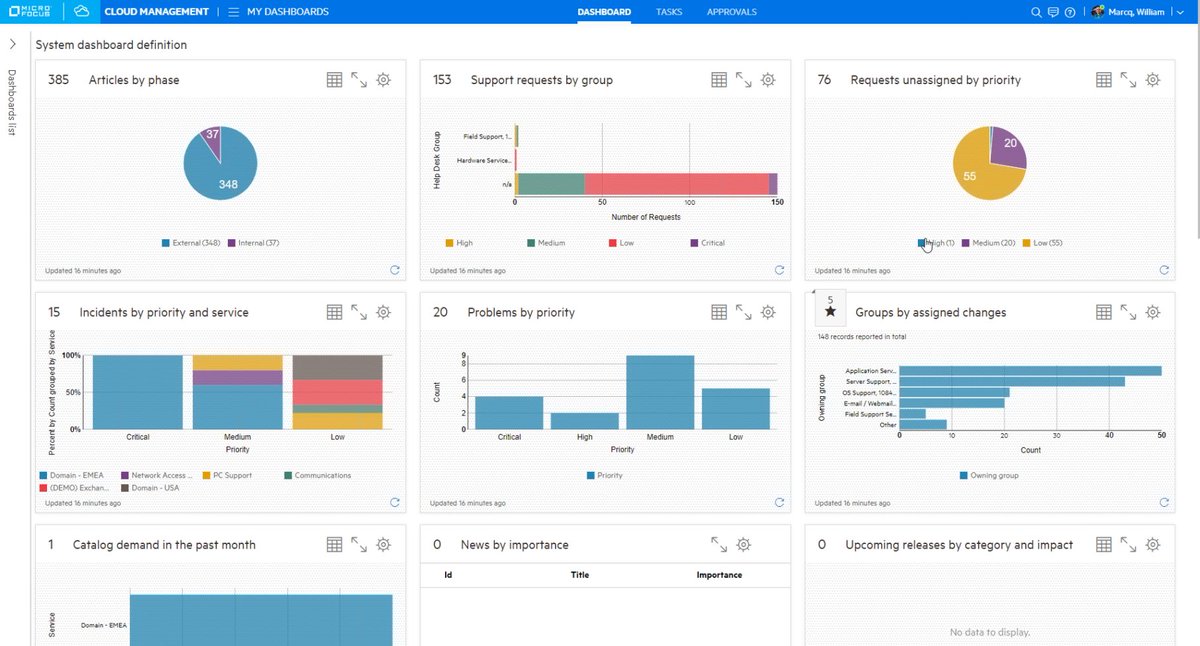Sort news table by Importance column
This screenshot has height=646, width=1200.
click(719, 575)
